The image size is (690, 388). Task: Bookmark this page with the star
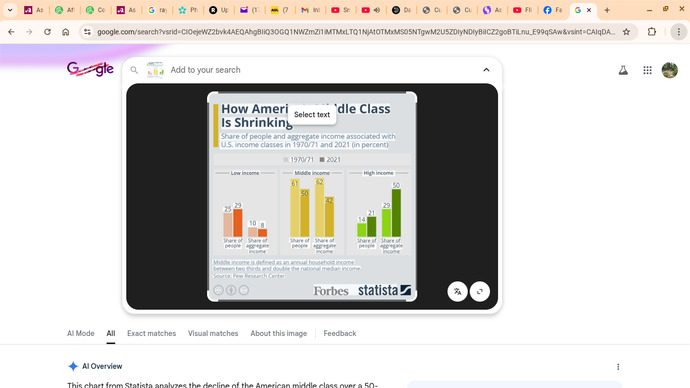click(626, 32)
